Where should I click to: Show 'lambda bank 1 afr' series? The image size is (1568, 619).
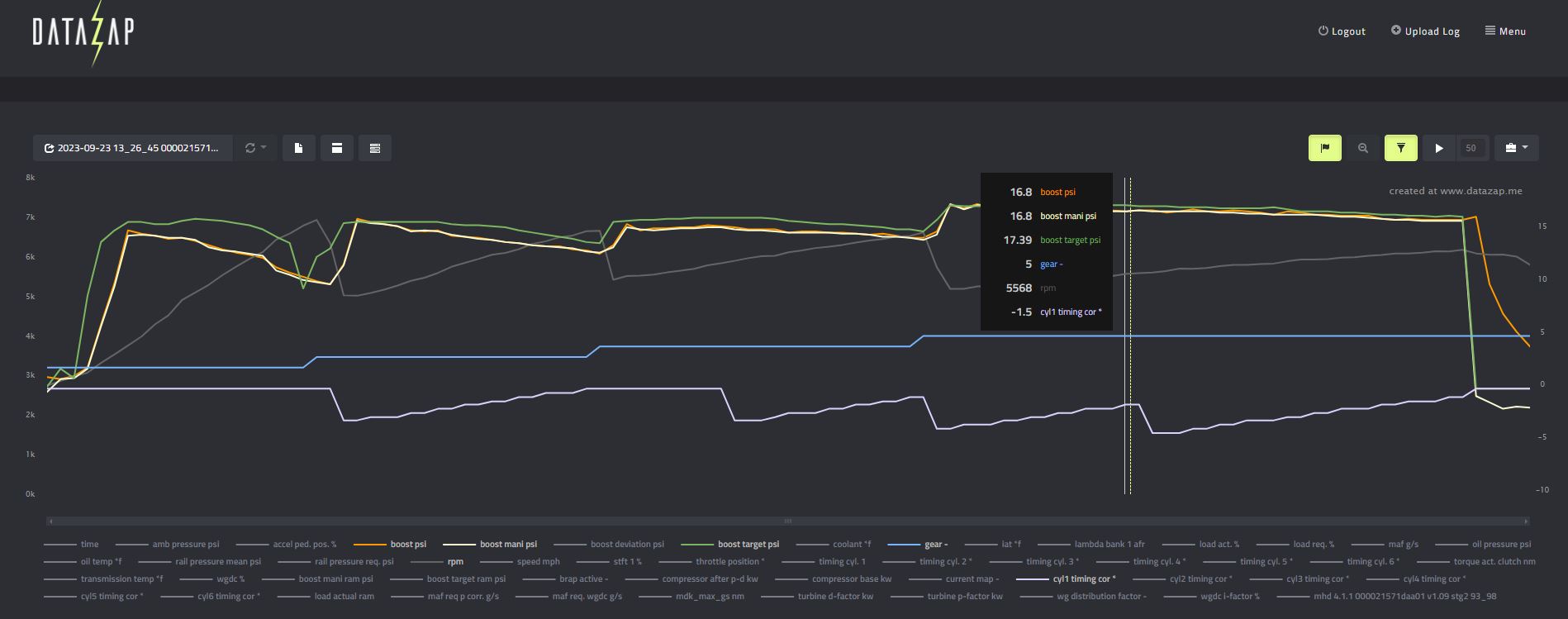tap(1091, 545)
